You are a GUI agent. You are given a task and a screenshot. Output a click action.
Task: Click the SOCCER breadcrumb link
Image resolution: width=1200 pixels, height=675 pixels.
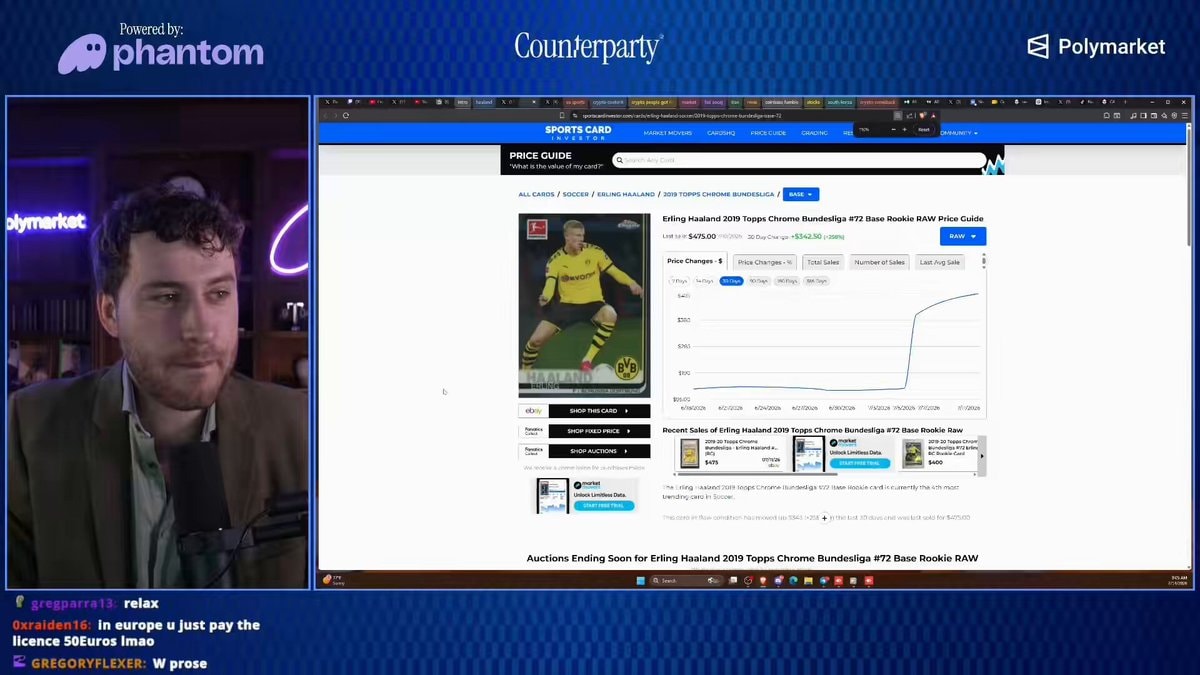[x=575, y=194]
